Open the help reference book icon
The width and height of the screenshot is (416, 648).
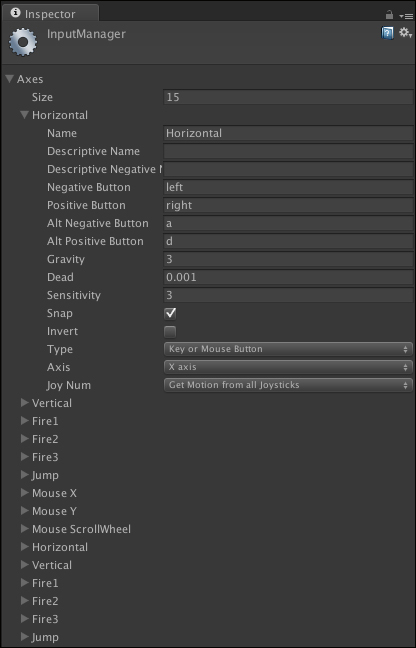coord(387,33)
